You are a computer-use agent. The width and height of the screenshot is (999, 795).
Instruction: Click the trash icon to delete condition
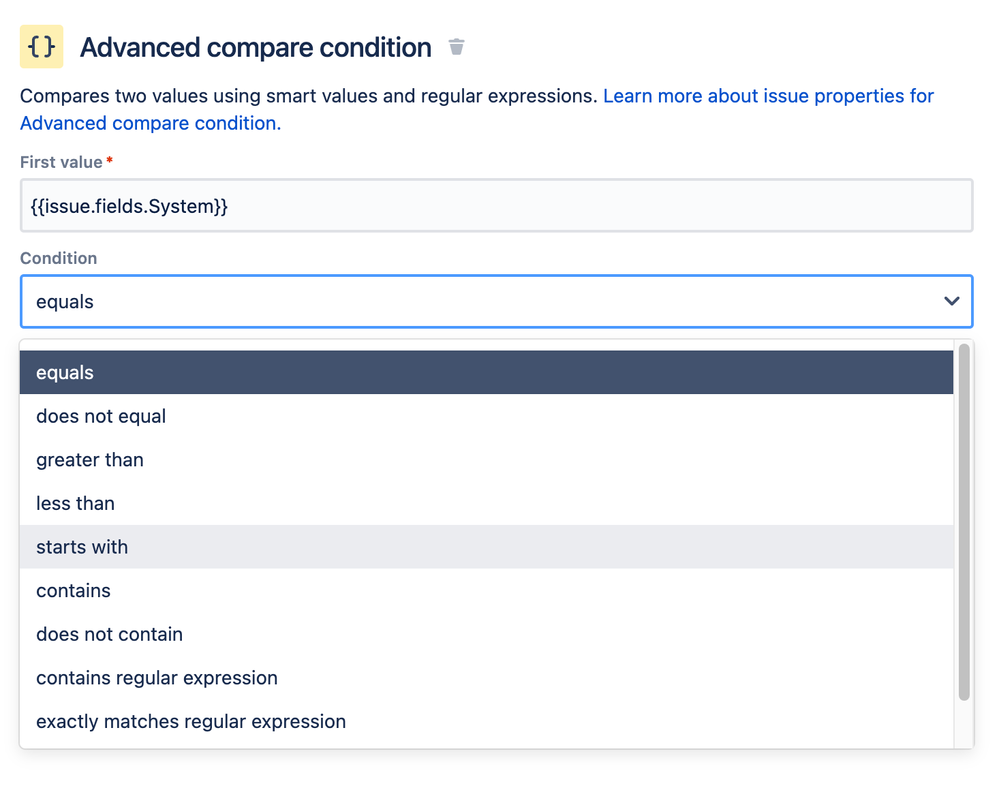point(457,47)
